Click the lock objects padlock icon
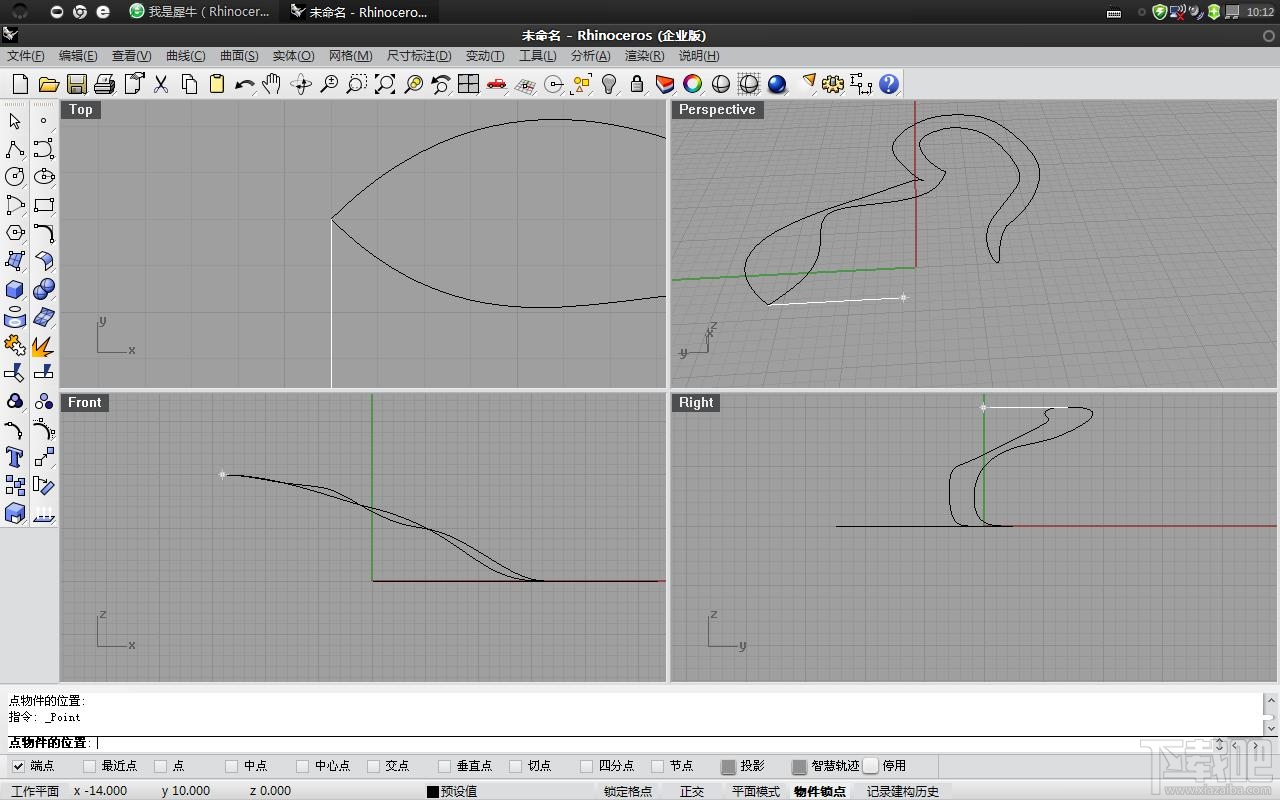Image resolution: width=1280 pixels, height=800 pixels. 637,85
